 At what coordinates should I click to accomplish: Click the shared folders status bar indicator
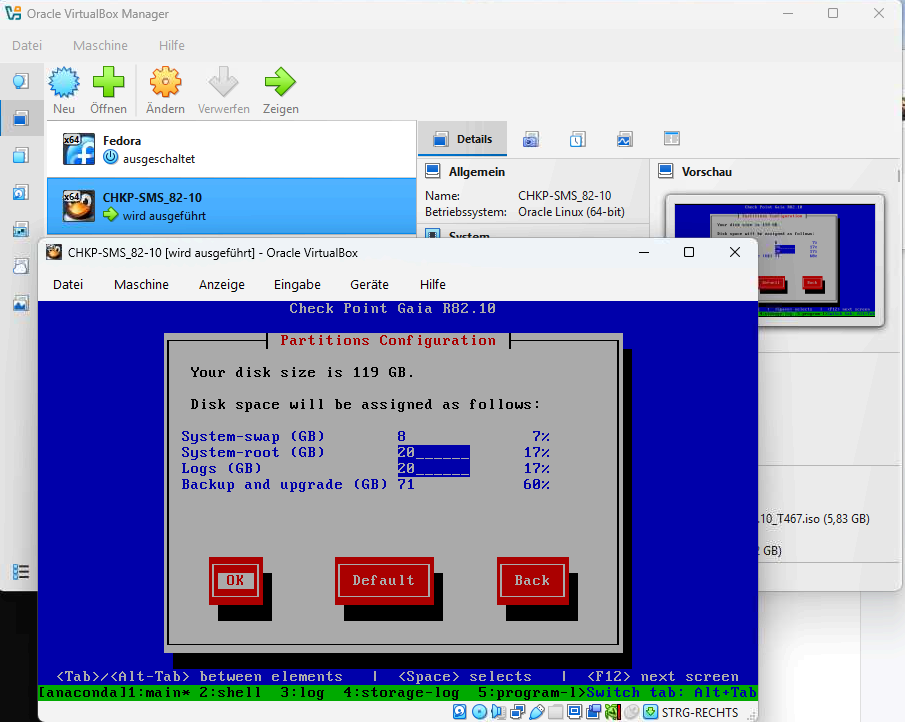tap(555, 712)
